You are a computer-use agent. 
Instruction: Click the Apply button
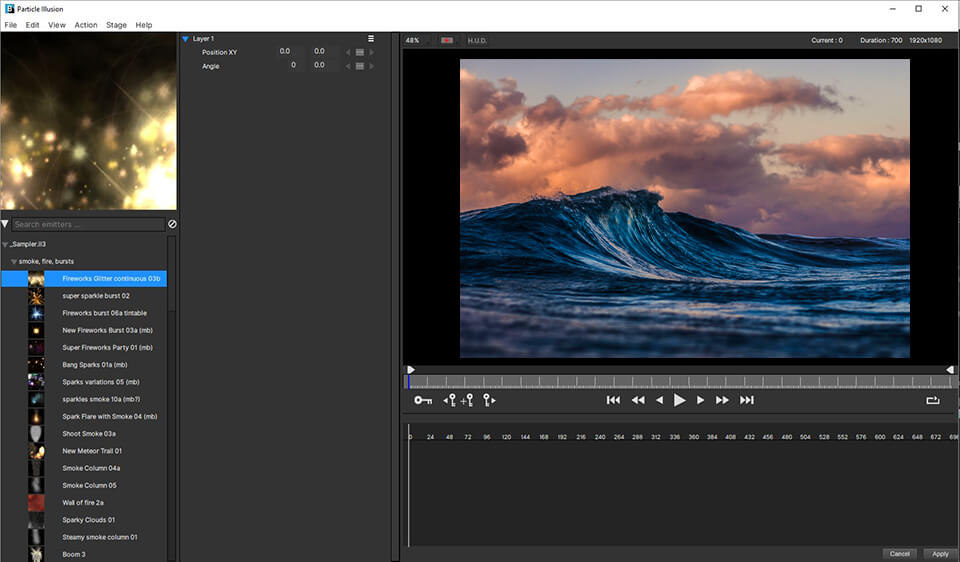pos(940,554)
